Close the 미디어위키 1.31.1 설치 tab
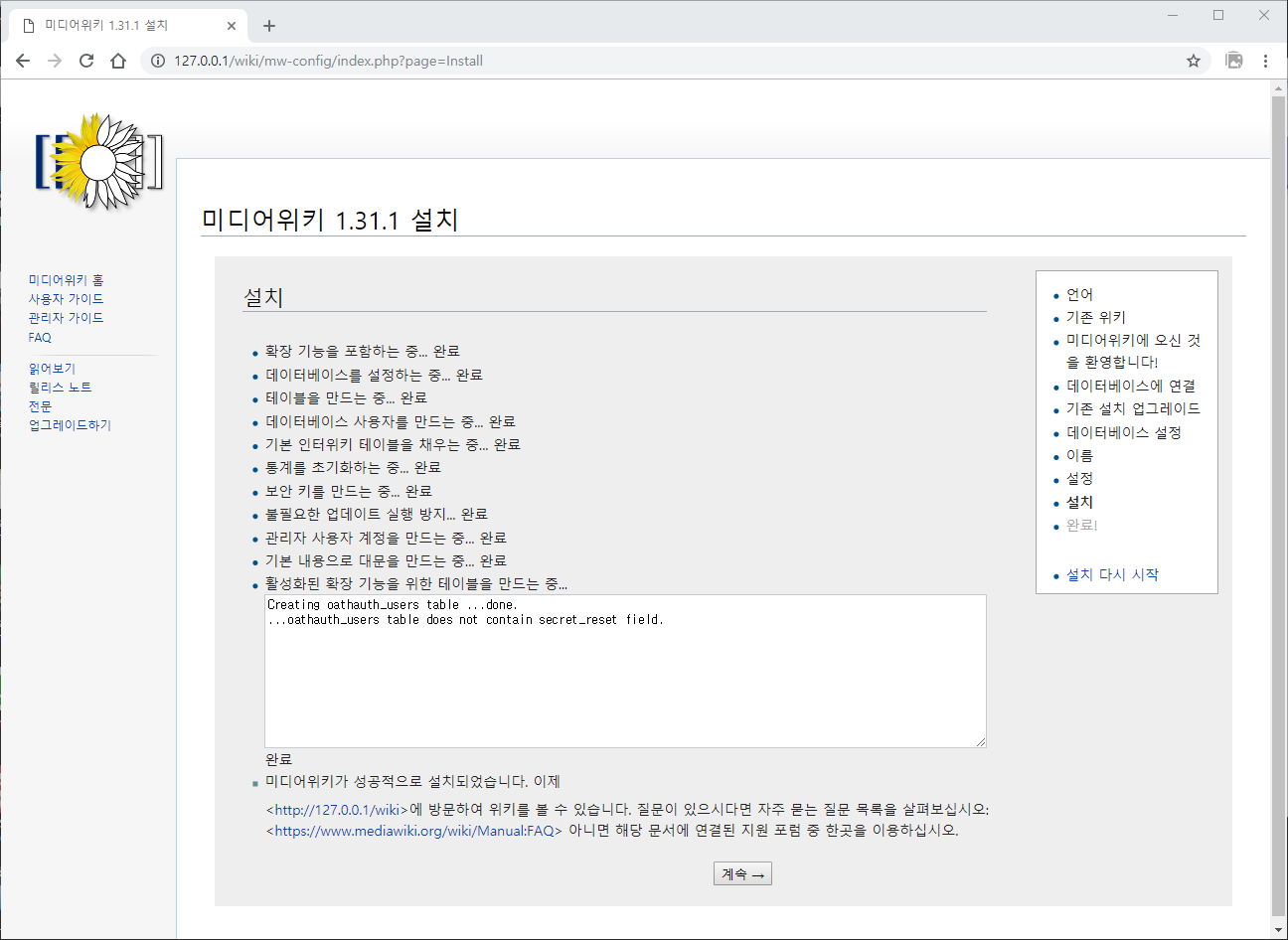 [x=233, y=26]
